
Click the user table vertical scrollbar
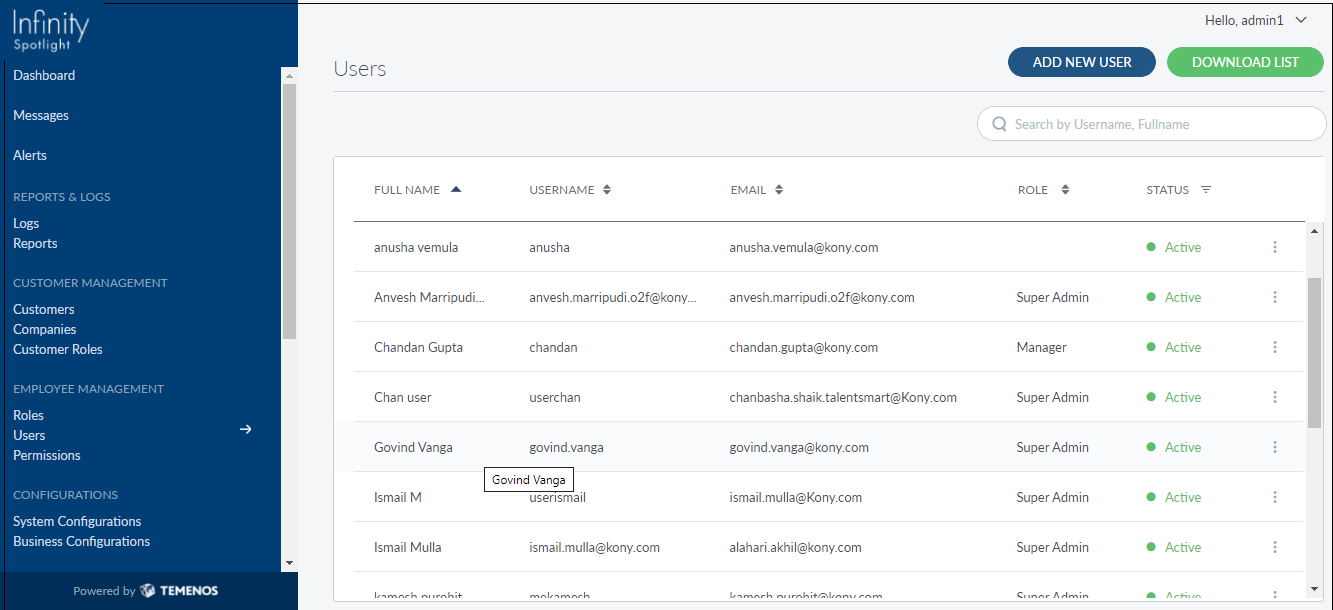(1314, 352)
